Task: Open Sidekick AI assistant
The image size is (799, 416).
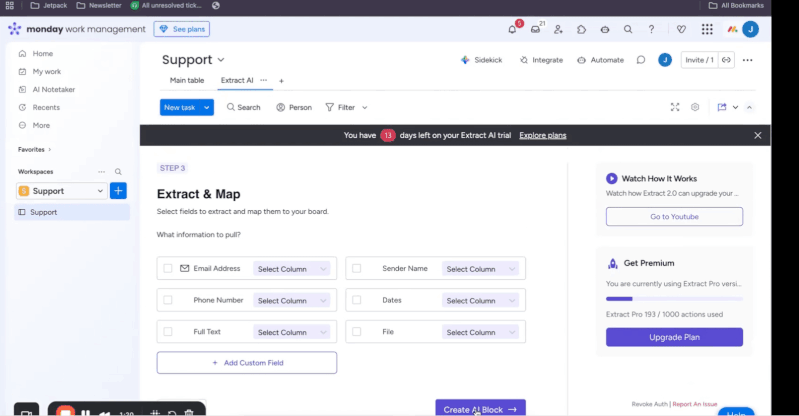Action: point(482,60)
